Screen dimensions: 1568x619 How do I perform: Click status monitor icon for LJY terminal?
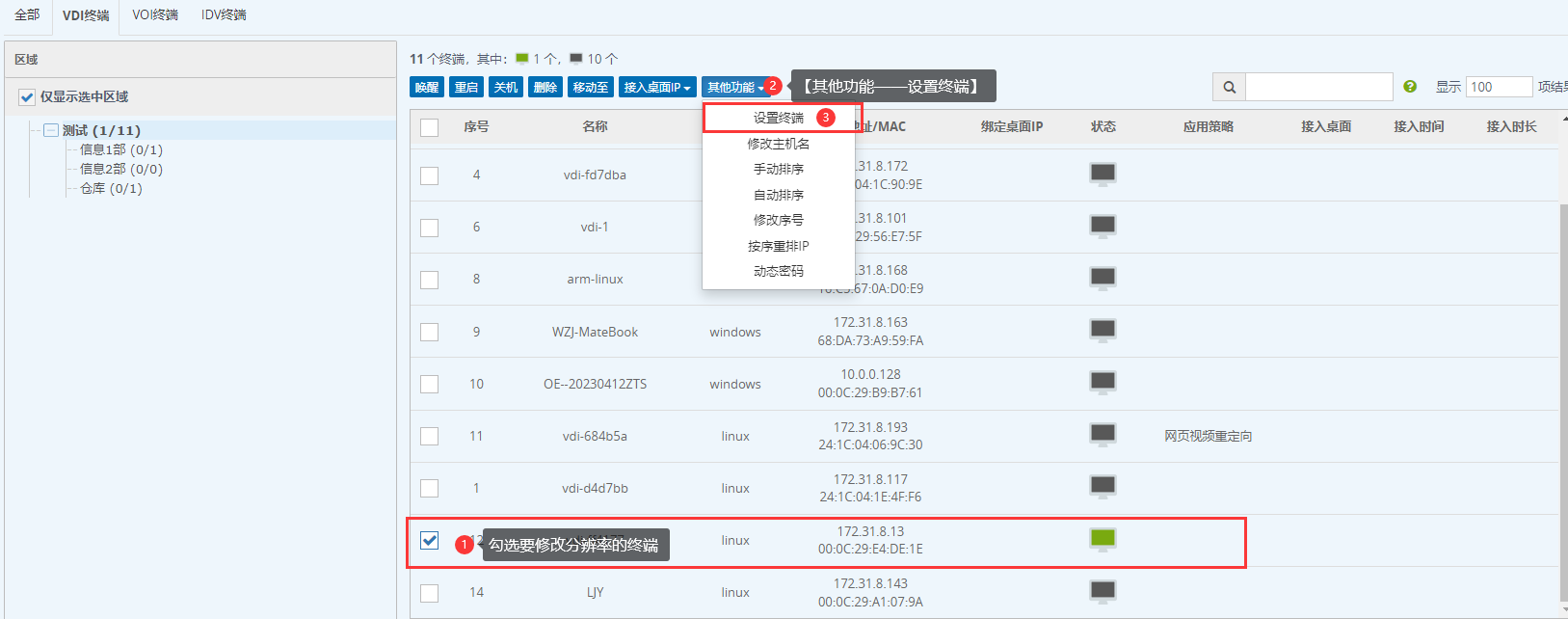1103,591
